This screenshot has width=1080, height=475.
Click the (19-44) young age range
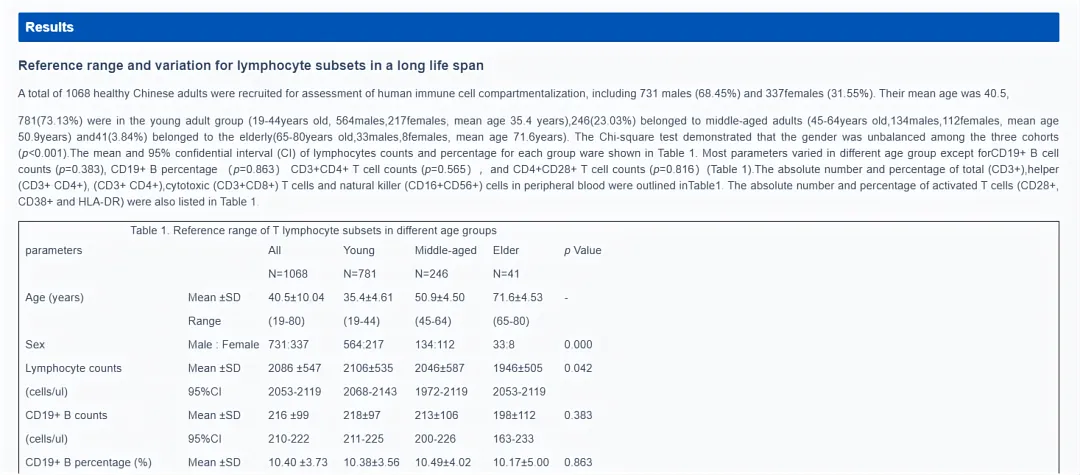[x=361, y=321]
